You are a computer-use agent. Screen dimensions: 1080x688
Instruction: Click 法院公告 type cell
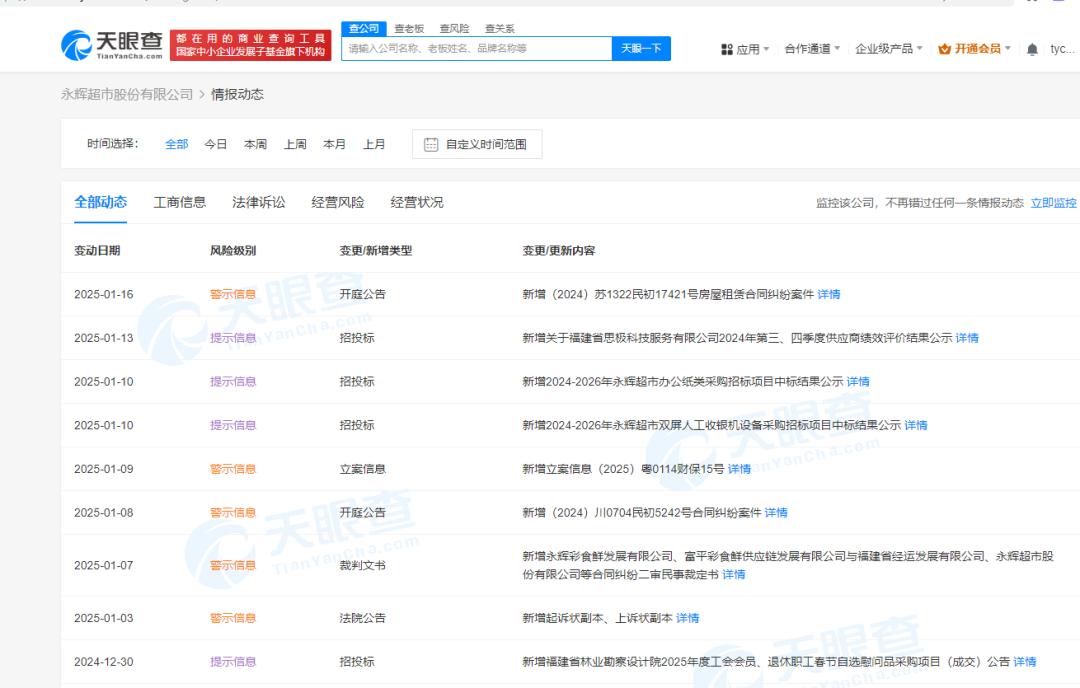[362, 618]
